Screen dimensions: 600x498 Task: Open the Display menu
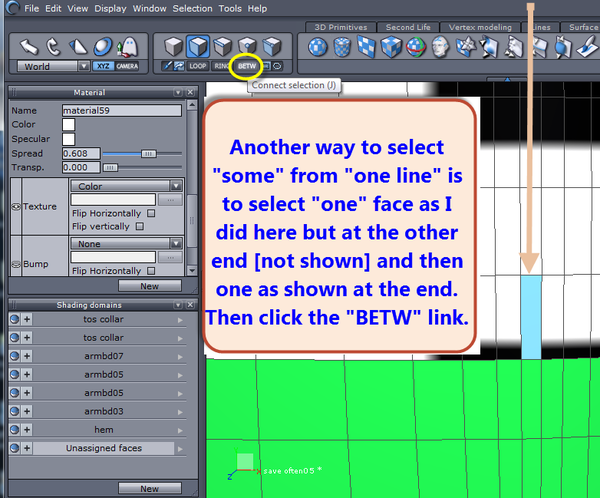point(110,8)
